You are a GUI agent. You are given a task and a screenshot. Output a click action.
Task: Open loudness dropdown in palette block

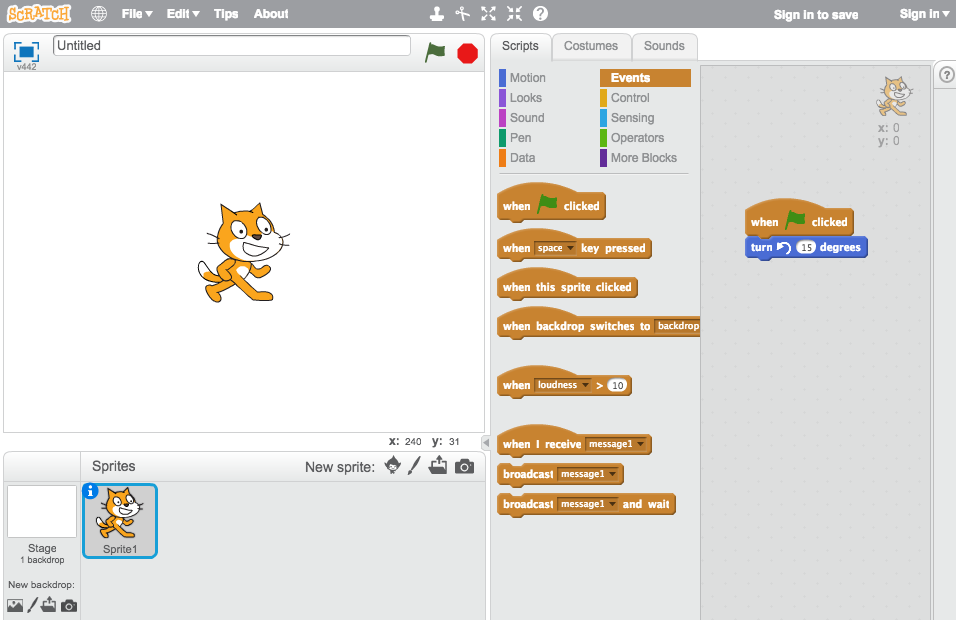click(x=562, y=385)
